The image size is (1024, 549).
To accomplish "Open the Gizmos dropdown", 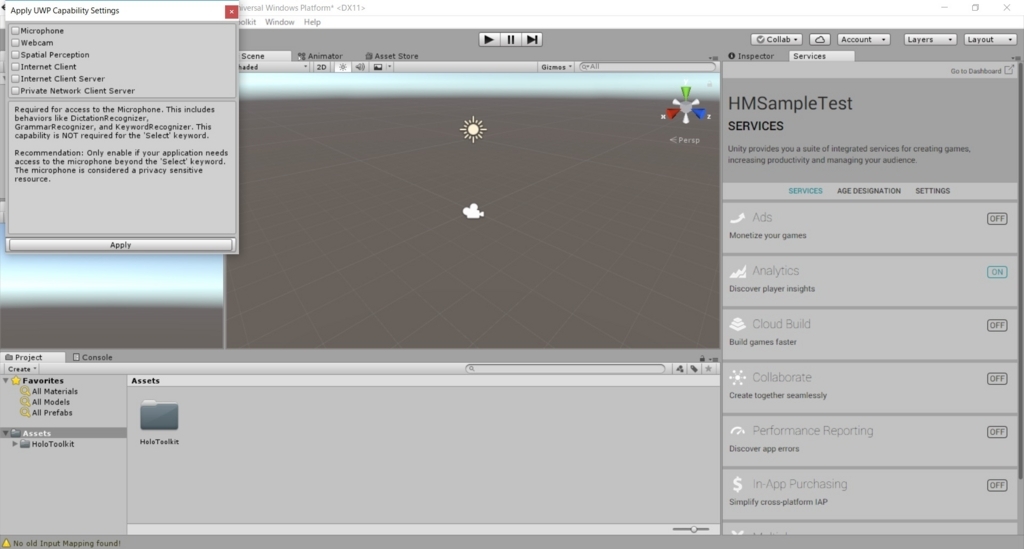I will click(556, 67).
